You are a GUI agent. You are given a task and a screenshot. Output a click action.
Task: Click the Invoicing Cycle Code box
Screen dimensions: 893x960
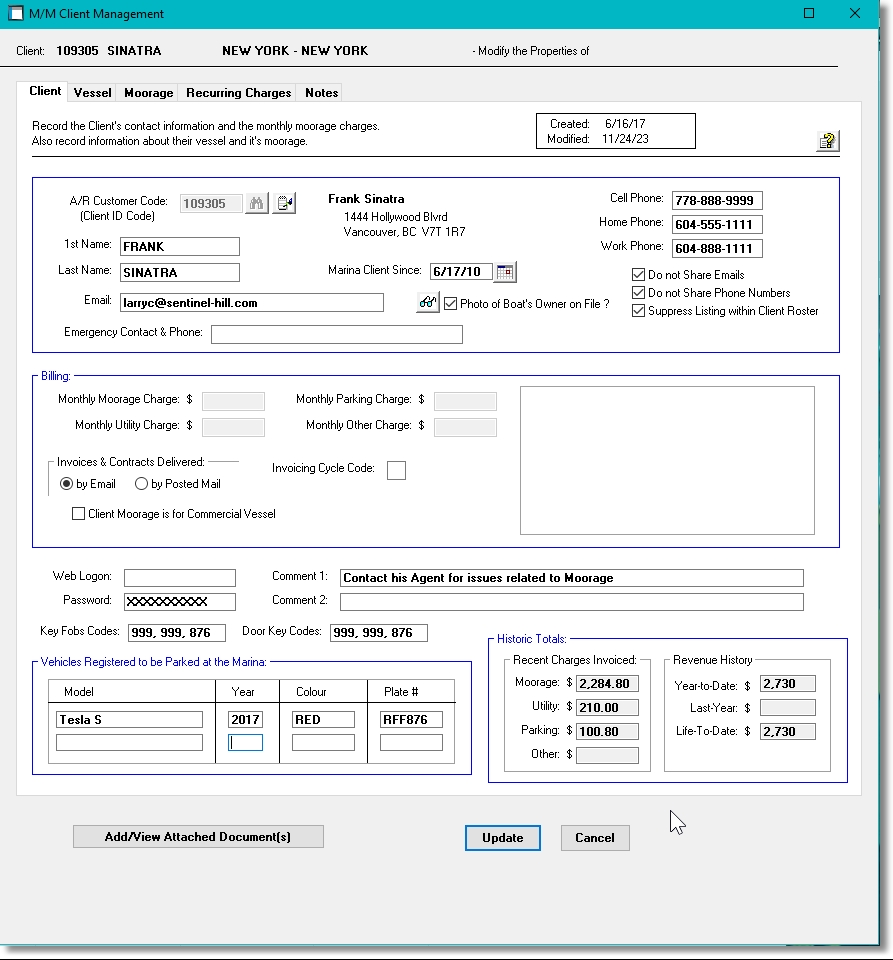pyautogui.click(x=396, y=469)
